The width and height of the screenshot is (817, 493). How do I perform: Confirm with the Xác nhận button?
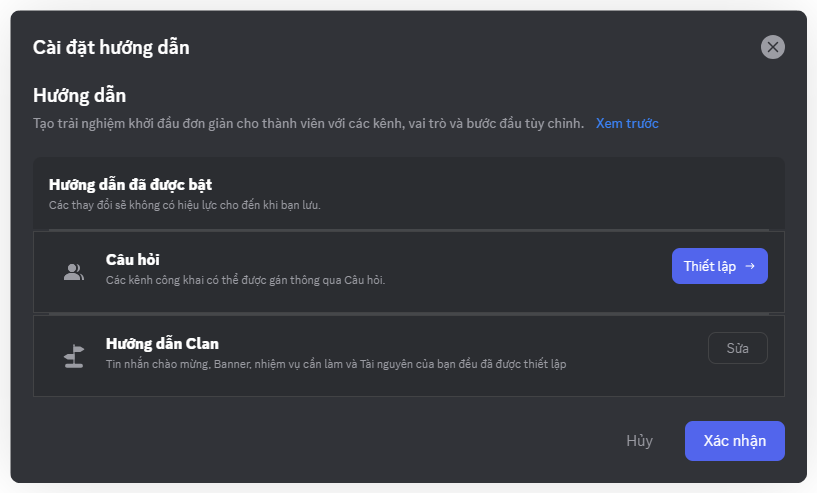(734, 441)
